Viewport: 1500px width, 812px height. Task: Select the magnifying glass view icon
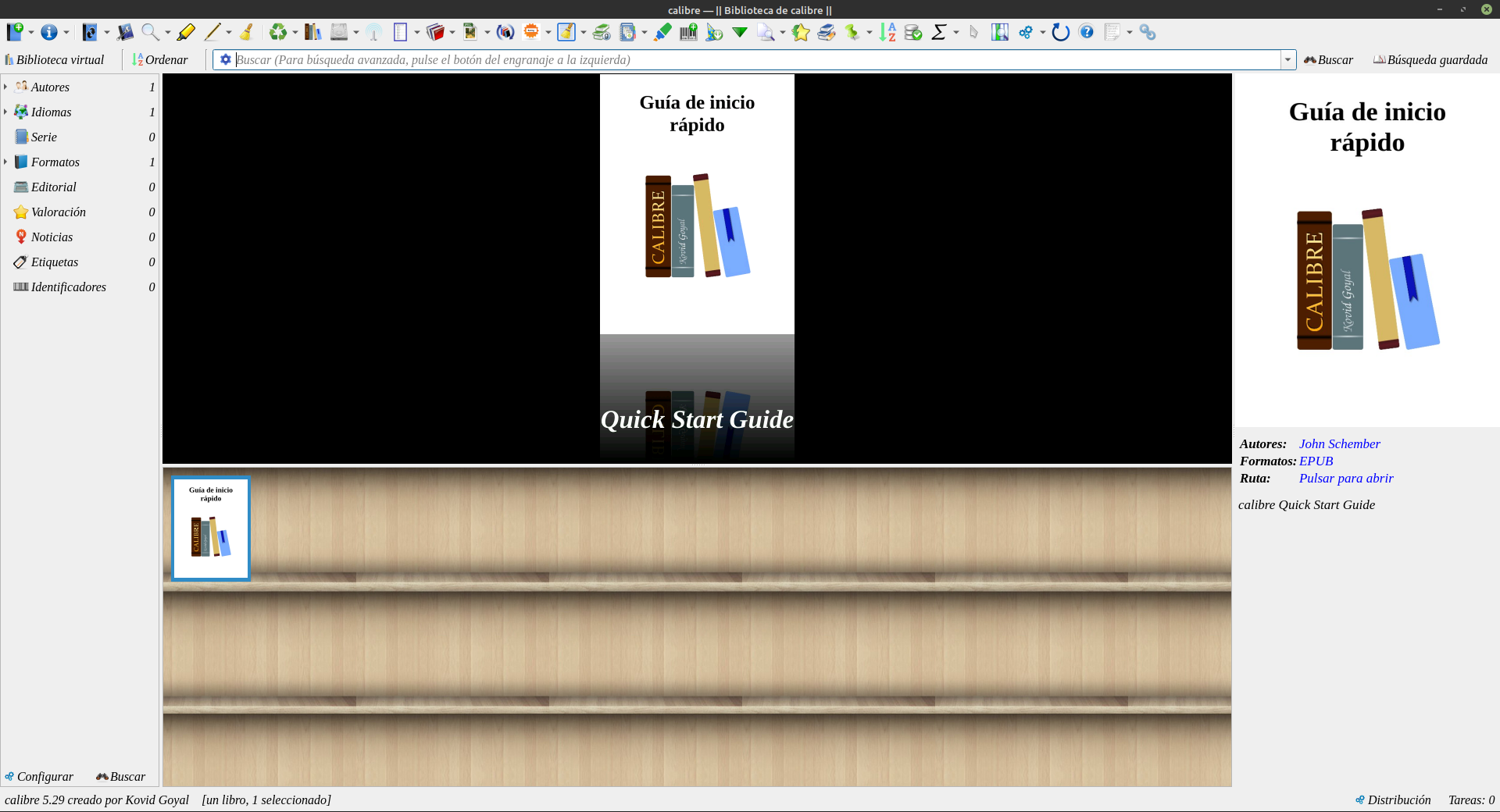tap(150, 32)
